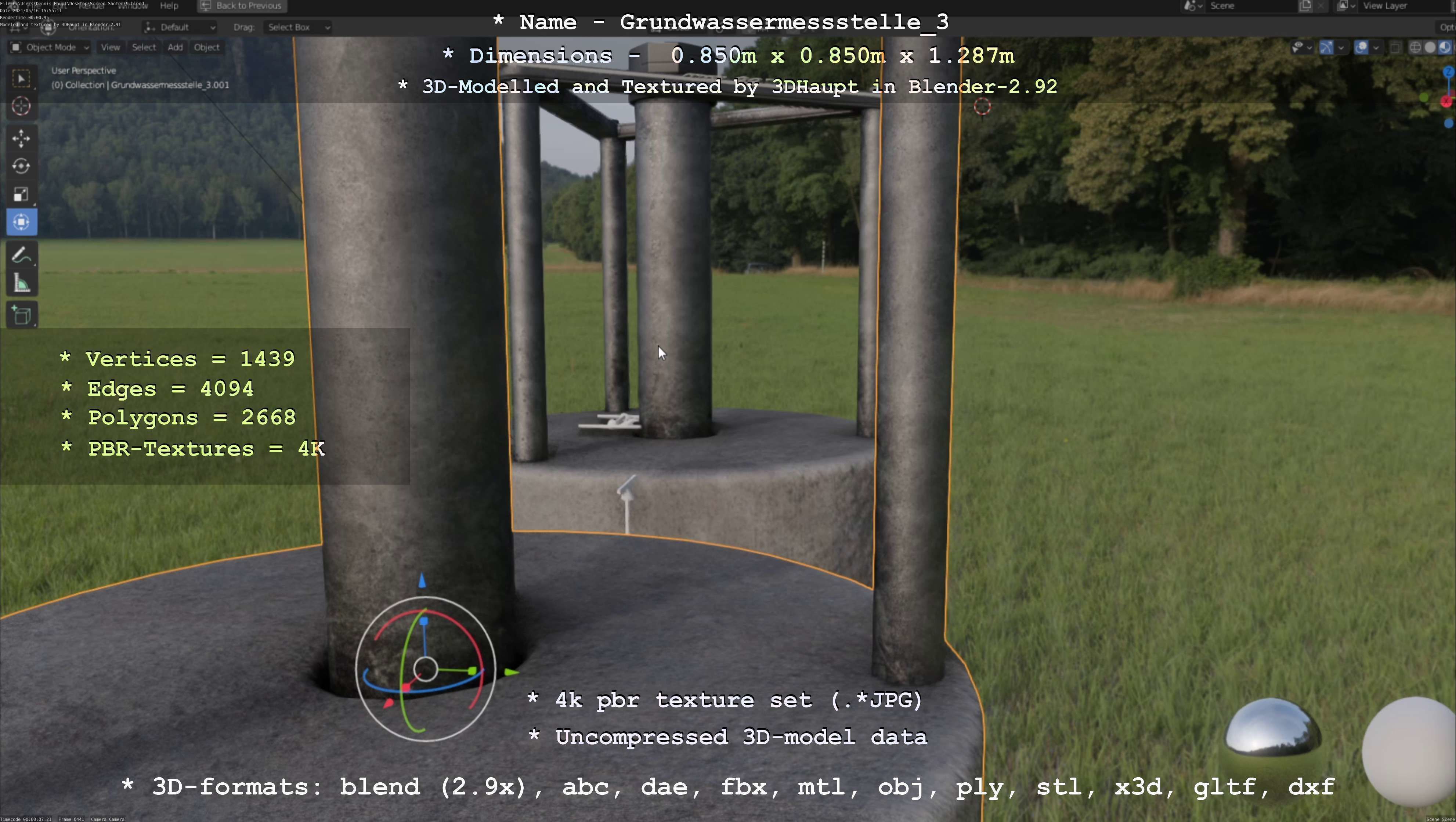The width and height of the screenshot is (1456, 822).
Task: Expand object visibility options arrow
Action: tap(1309, 48)
